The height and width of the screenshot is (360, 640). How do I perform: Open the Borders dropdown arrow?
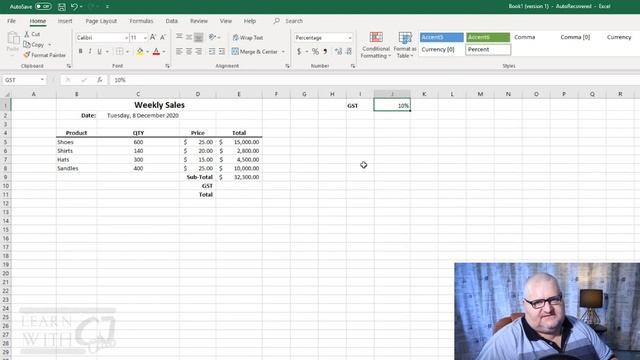127,52
